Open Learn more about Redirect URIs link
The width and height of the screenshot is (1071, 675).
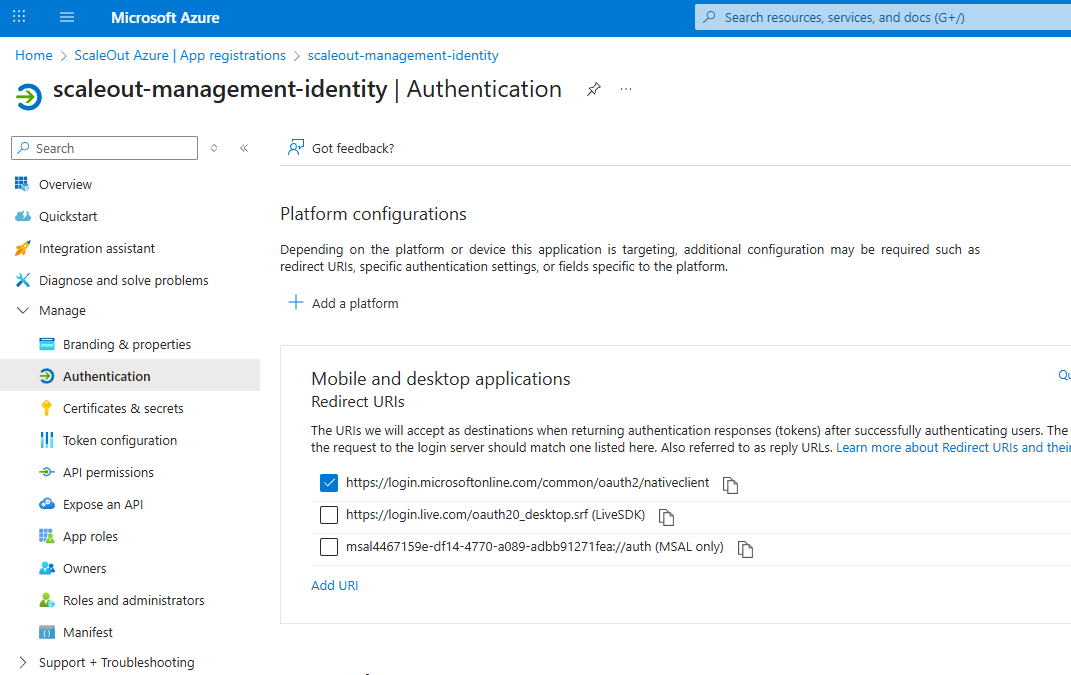pos(953,447)
